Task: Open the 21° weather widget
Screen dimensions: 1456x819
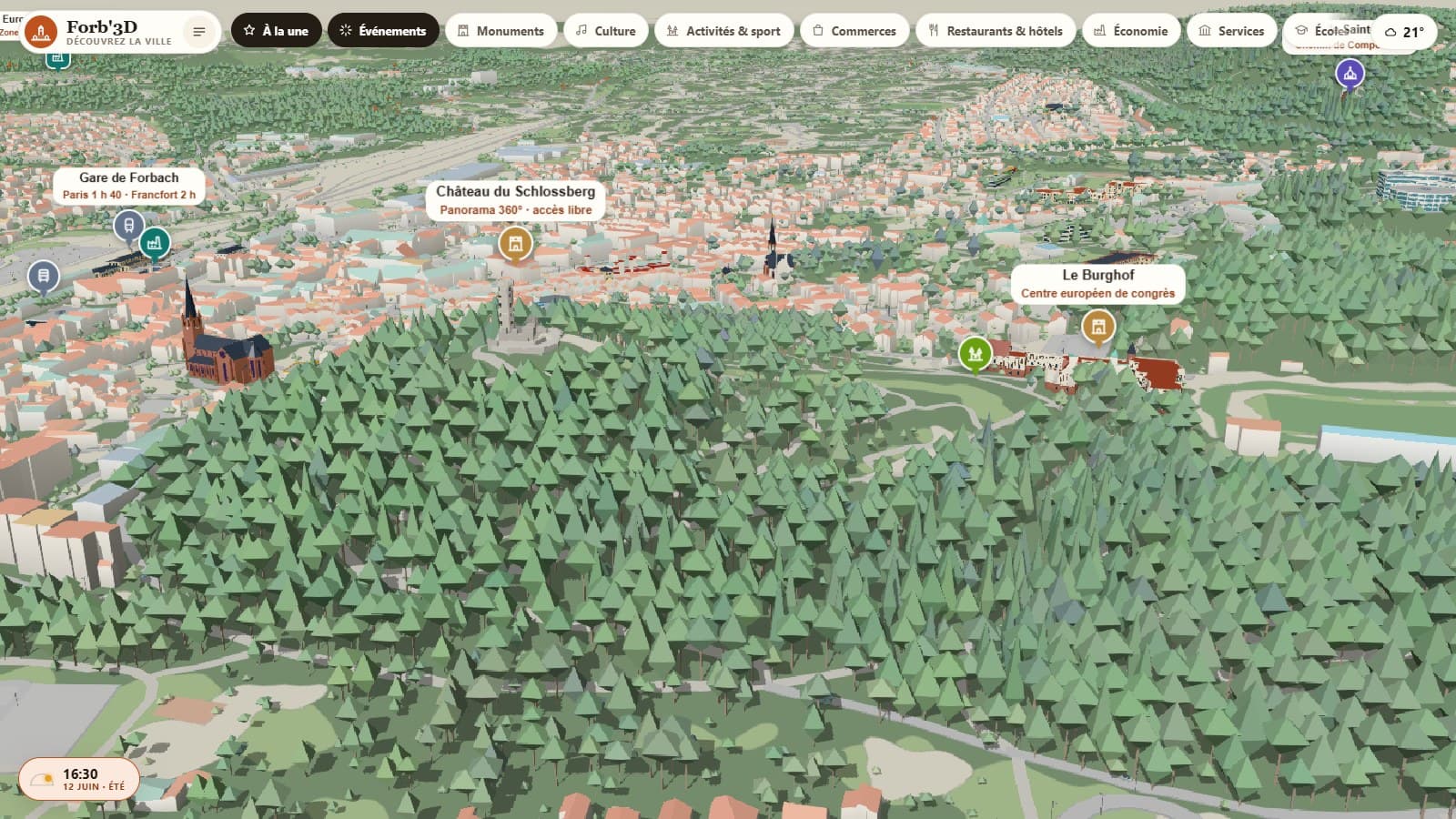Action: 1404,31
